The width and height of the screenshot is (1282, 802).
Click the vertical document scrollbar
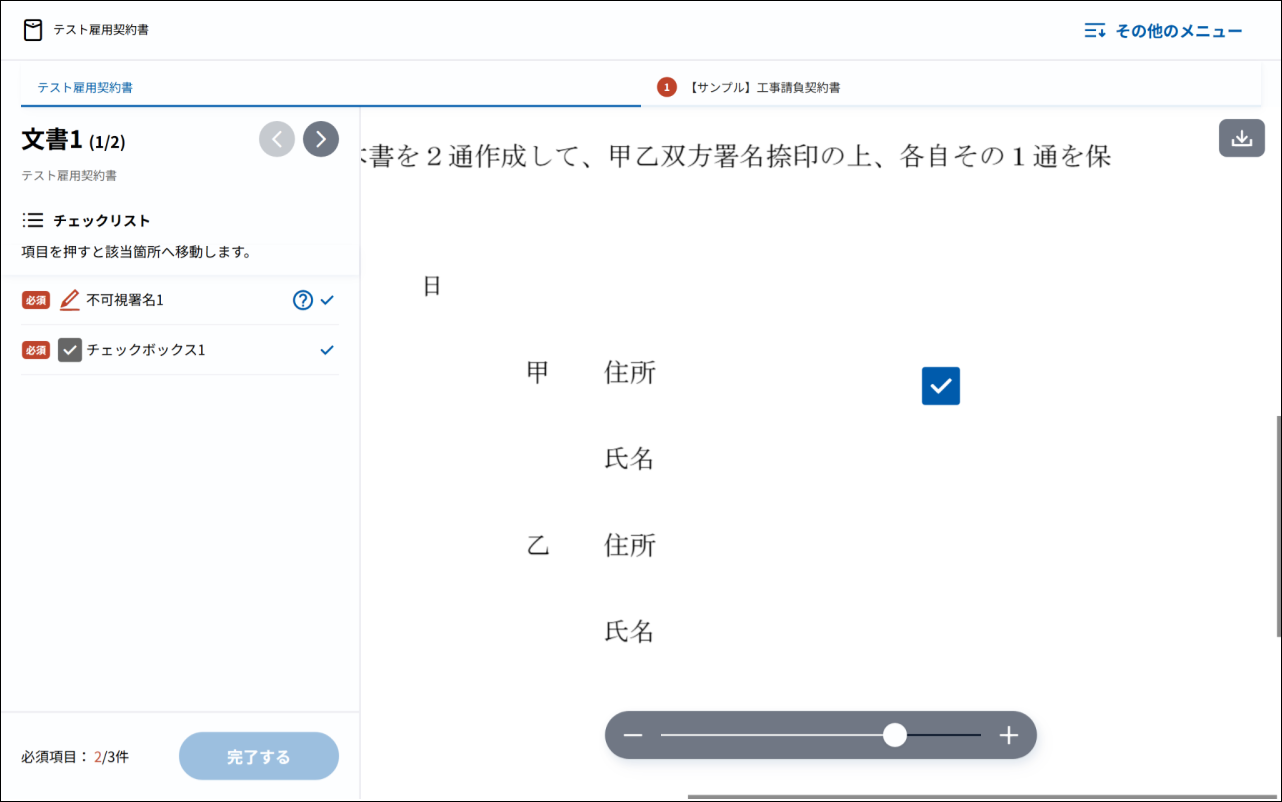(x=1278, y=525)
